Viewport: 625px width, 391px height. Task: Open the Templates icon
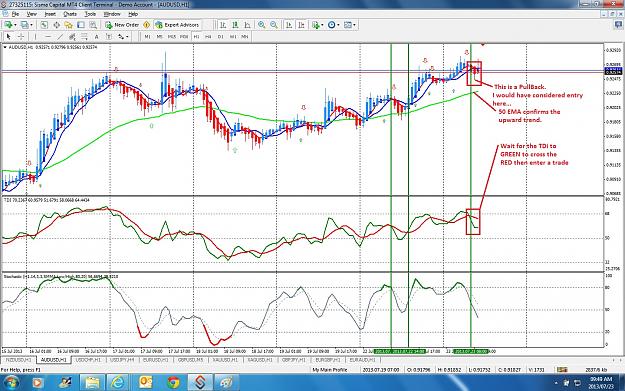click(x=348, y=25)
